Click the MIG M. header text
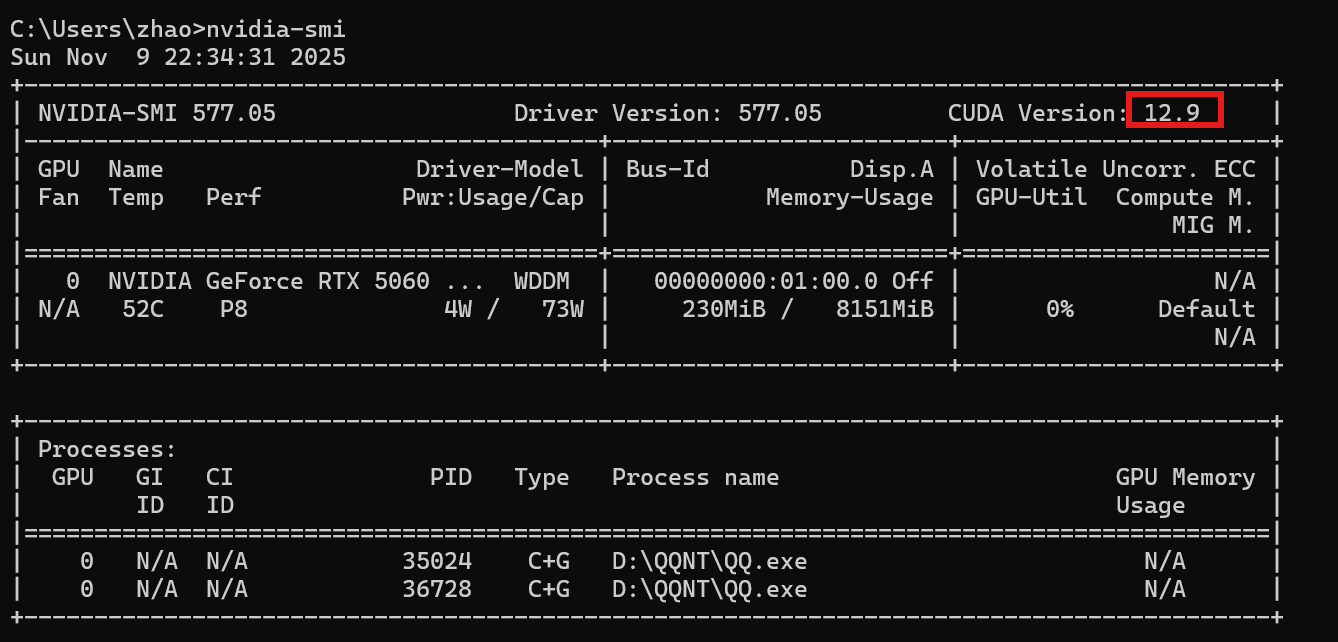The image size is (1338, 642). coord(1214,225)
